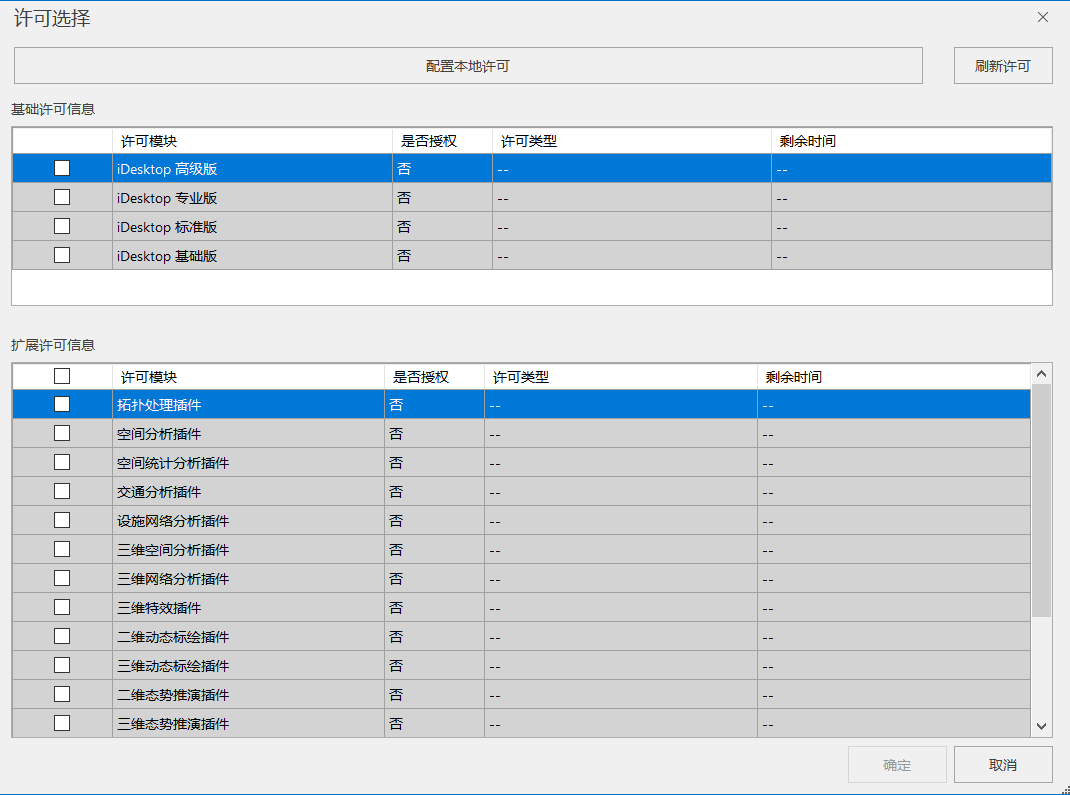Check the 二维态势推演插件 checkbox
This screenshot has height=795, width=1070.
tap(62, 694)
